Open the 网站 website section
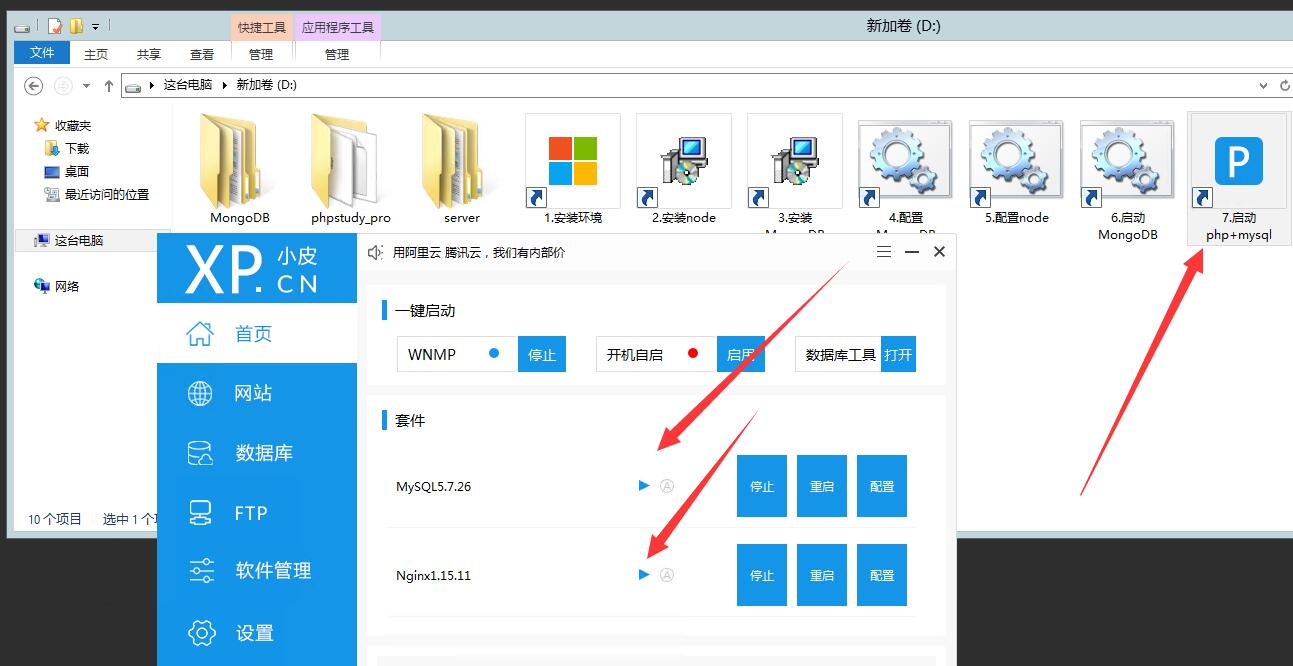This screenshot has height=666, width=1293. (x=254, y=393)
